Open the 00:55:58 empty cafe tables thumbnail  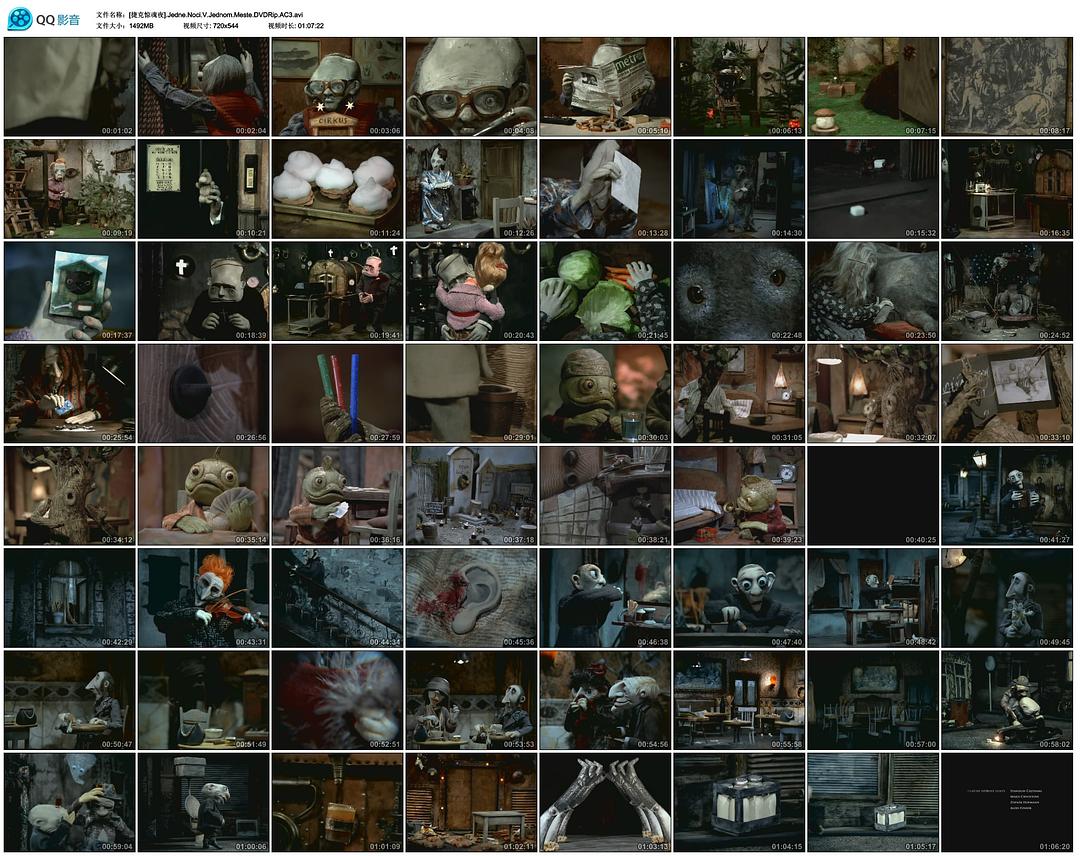pyautogui.click(x=739, y=700)
